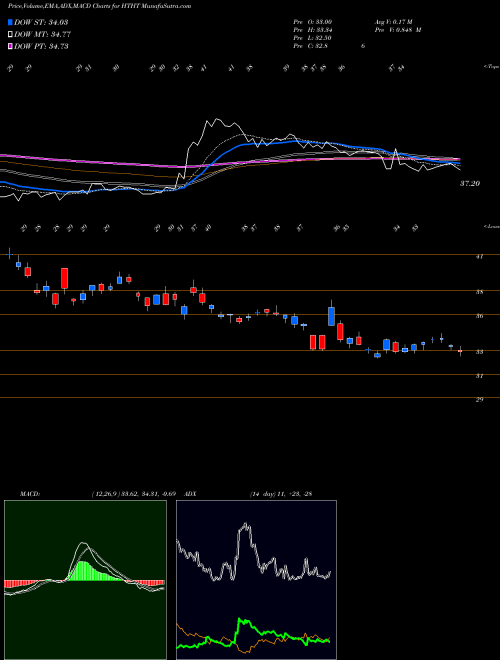The width and height of the screenshot is (500, 660).
Task: Click the 33 price axis label
Action: [479, 352]
